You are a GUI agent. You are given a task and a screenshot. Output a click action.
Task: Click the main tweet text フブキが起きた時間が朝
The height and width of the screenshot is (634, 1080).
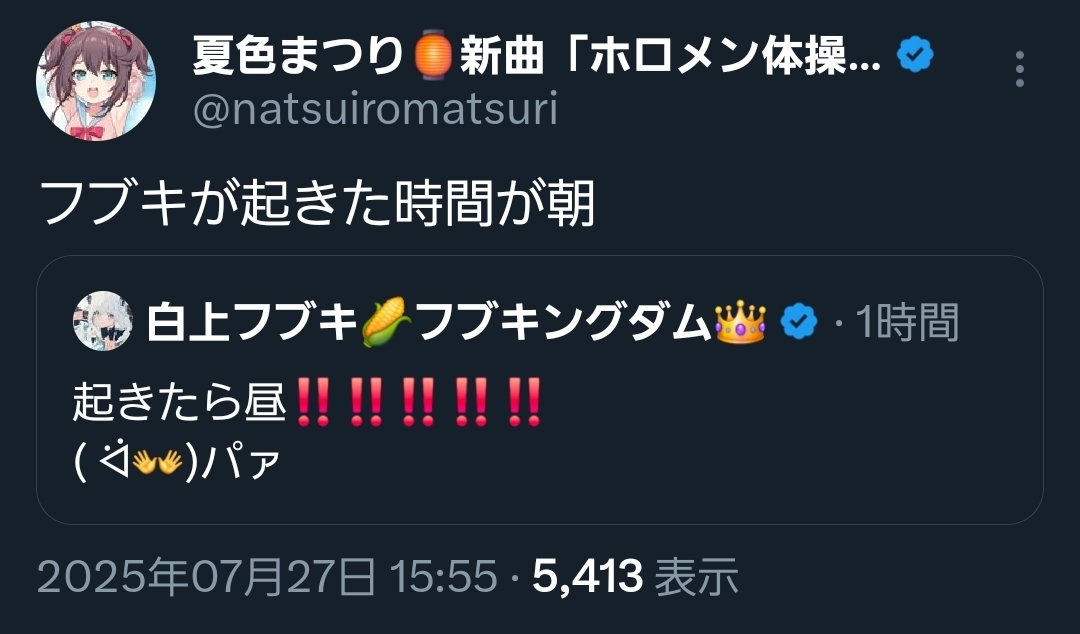(318, 205)
